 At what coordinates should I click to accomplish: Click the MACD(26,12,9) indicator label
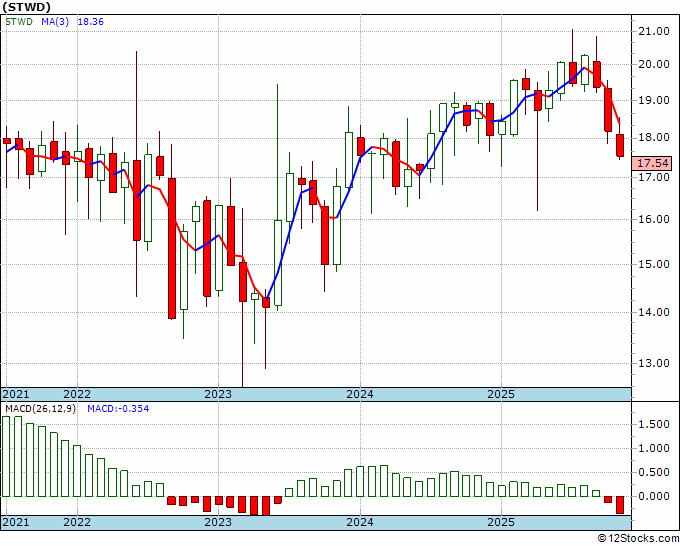click(x=40, y=409)
